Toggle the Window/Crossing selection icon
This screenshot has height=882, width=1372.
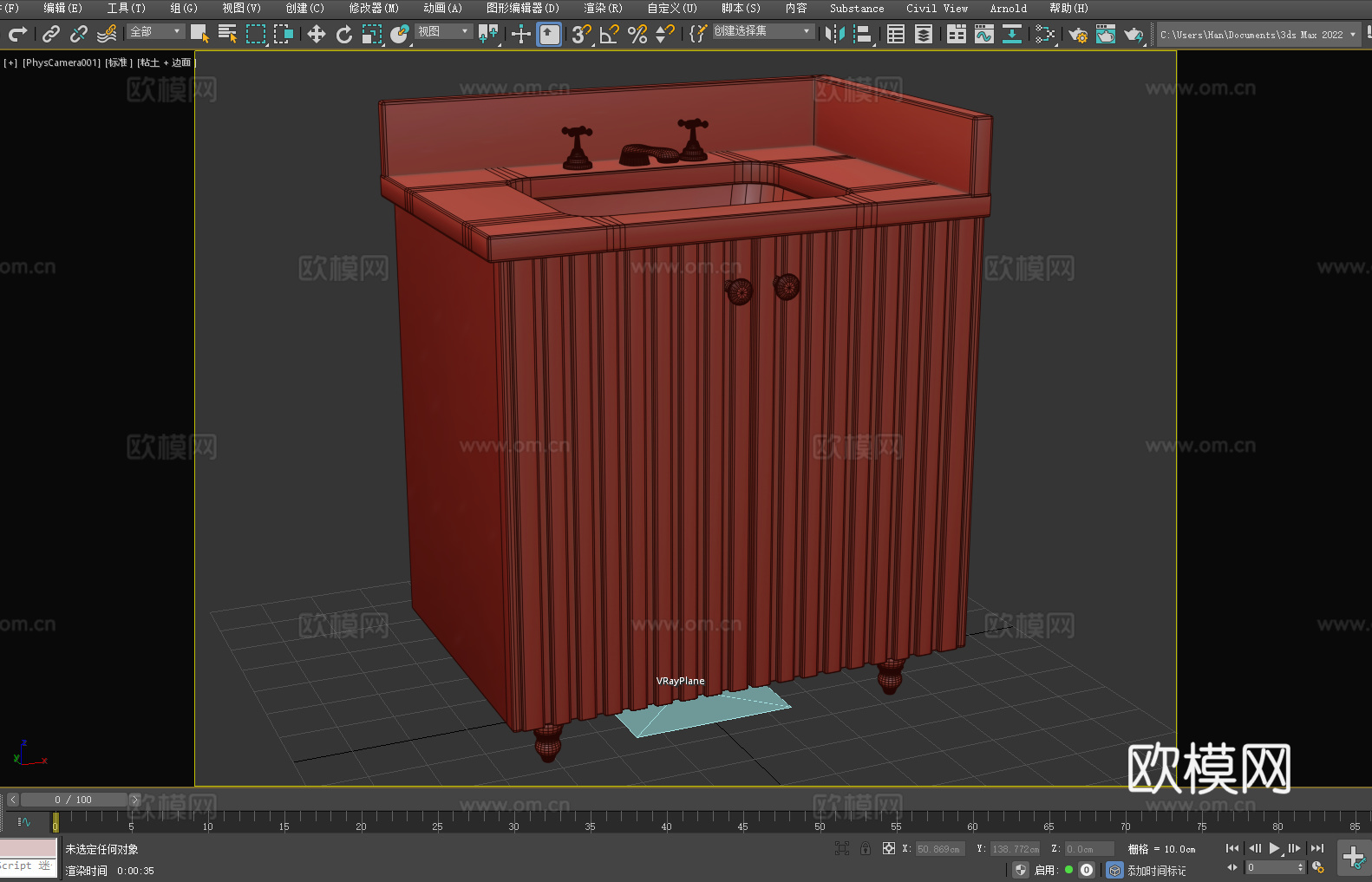coord(283,34)
